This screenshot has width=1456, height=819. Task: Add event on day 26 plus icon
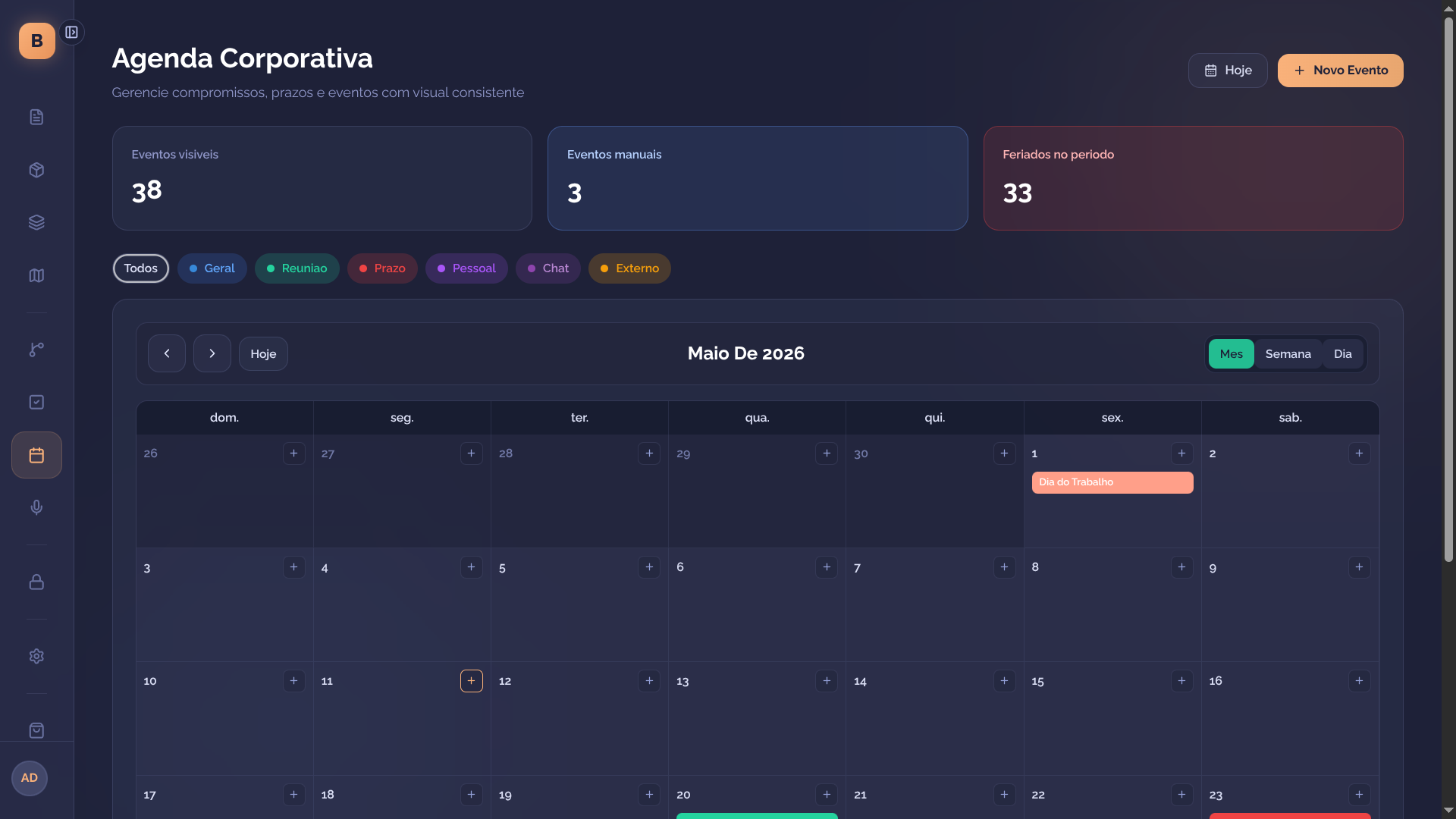293,453
